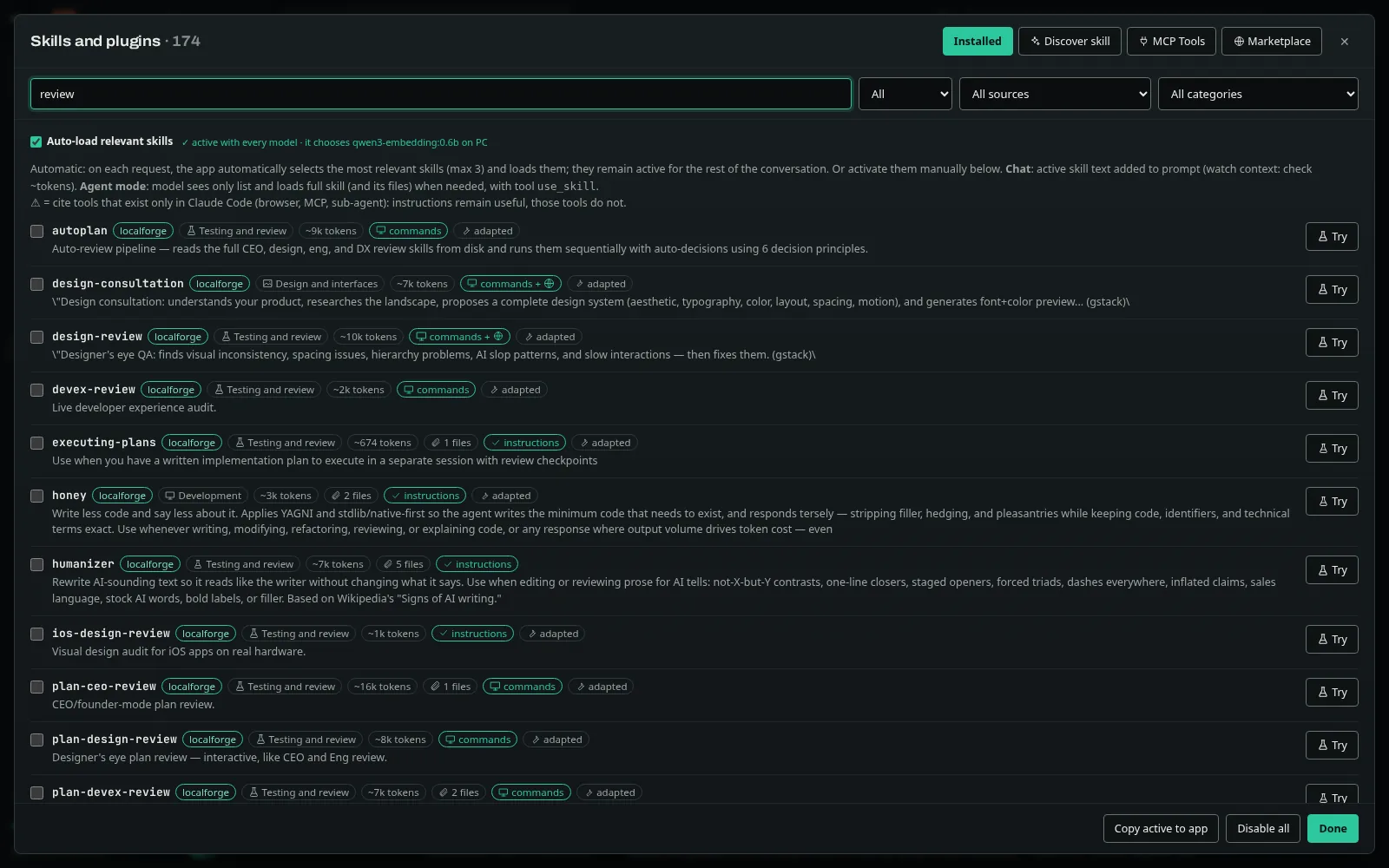
Task: Close the Skills and plugins dialog
Action: pos(1344,41)
